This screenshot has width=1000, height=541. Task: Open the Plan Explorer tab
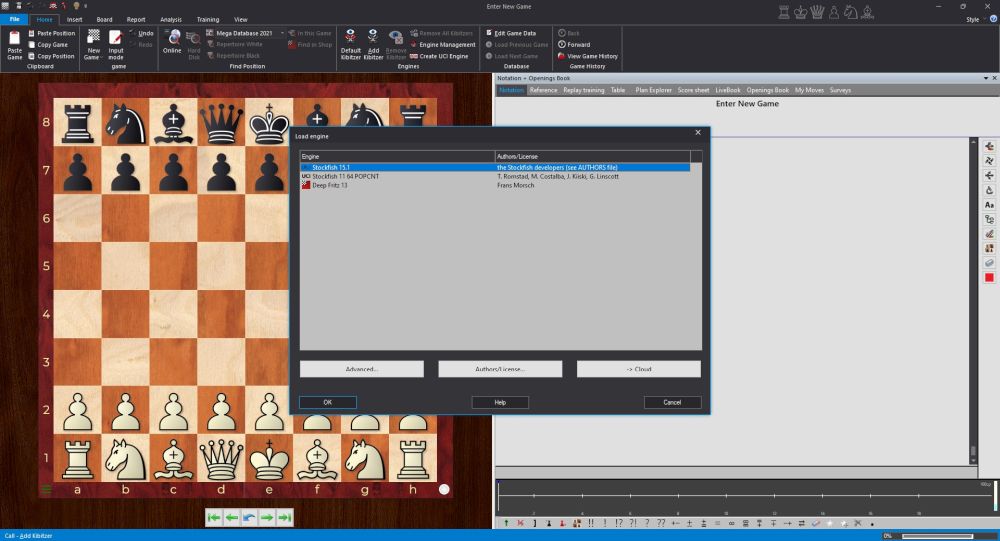point(654,90)
